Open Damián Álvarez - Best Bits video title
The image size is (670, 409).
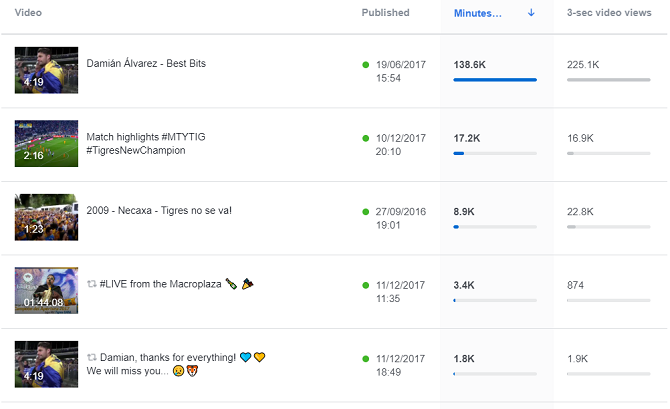click(146, 64)
